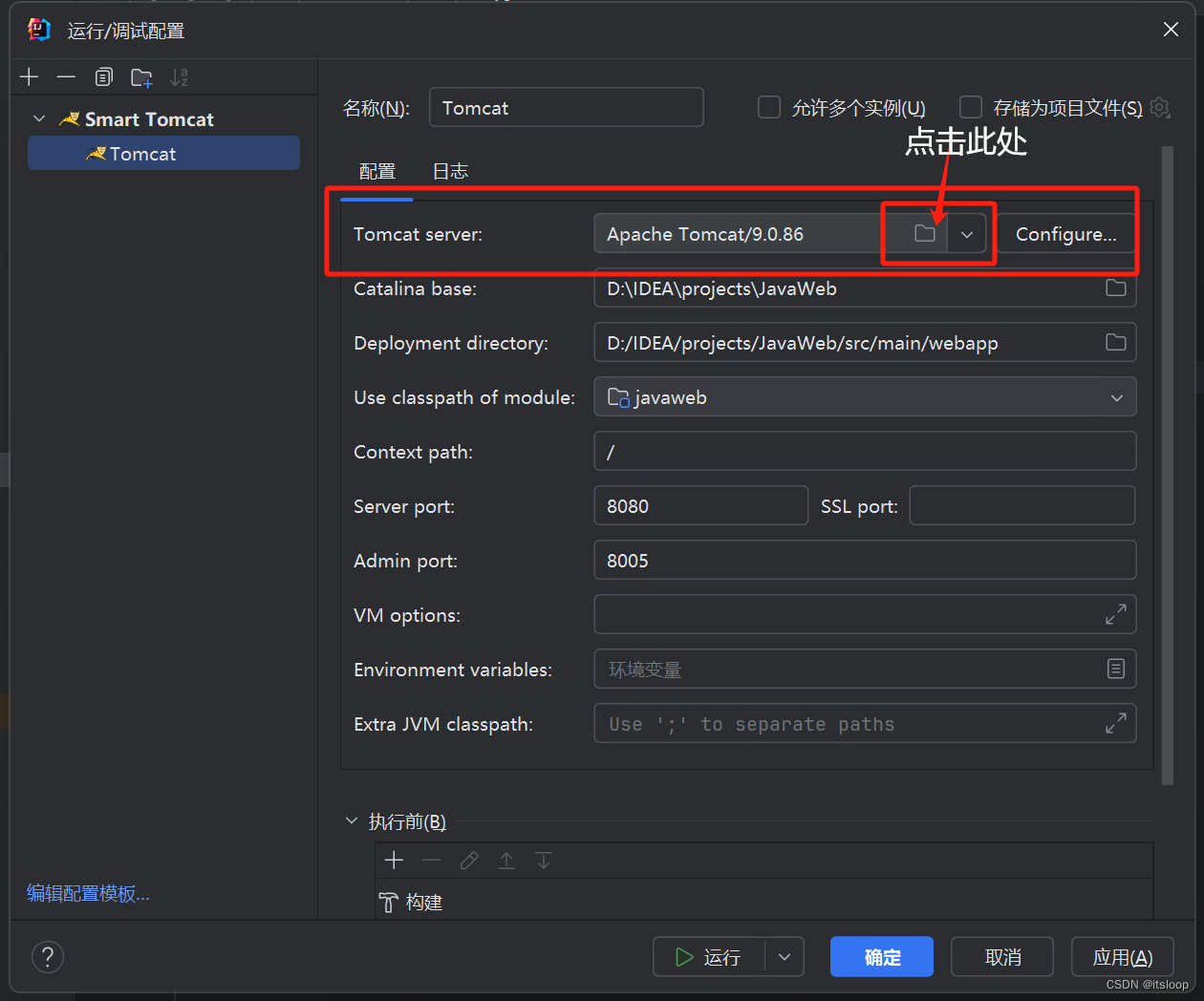Edit the before-launch task
This screenshot has width=1204, height=1001.
point(469,861)
